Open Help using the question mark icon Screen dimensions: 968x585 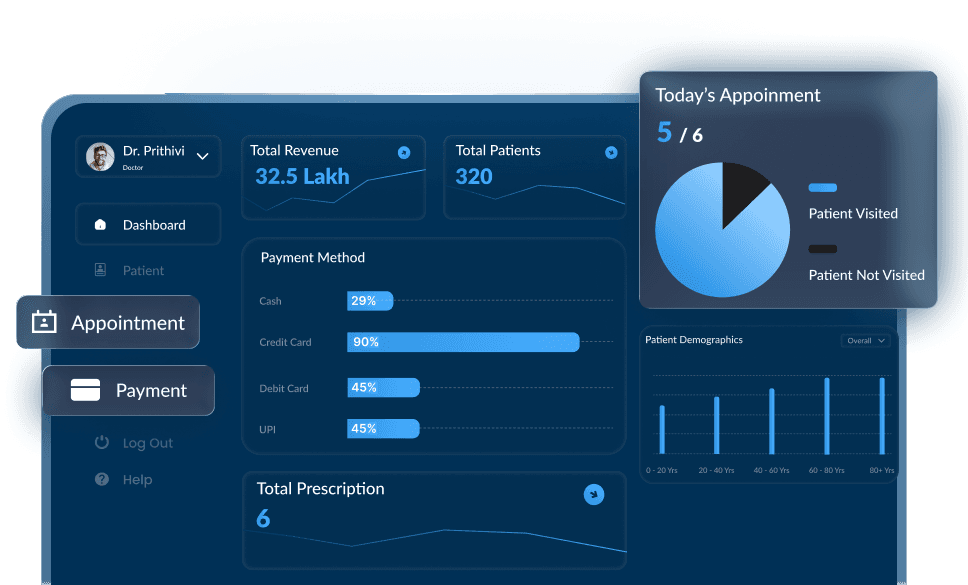tap(101, 479)
